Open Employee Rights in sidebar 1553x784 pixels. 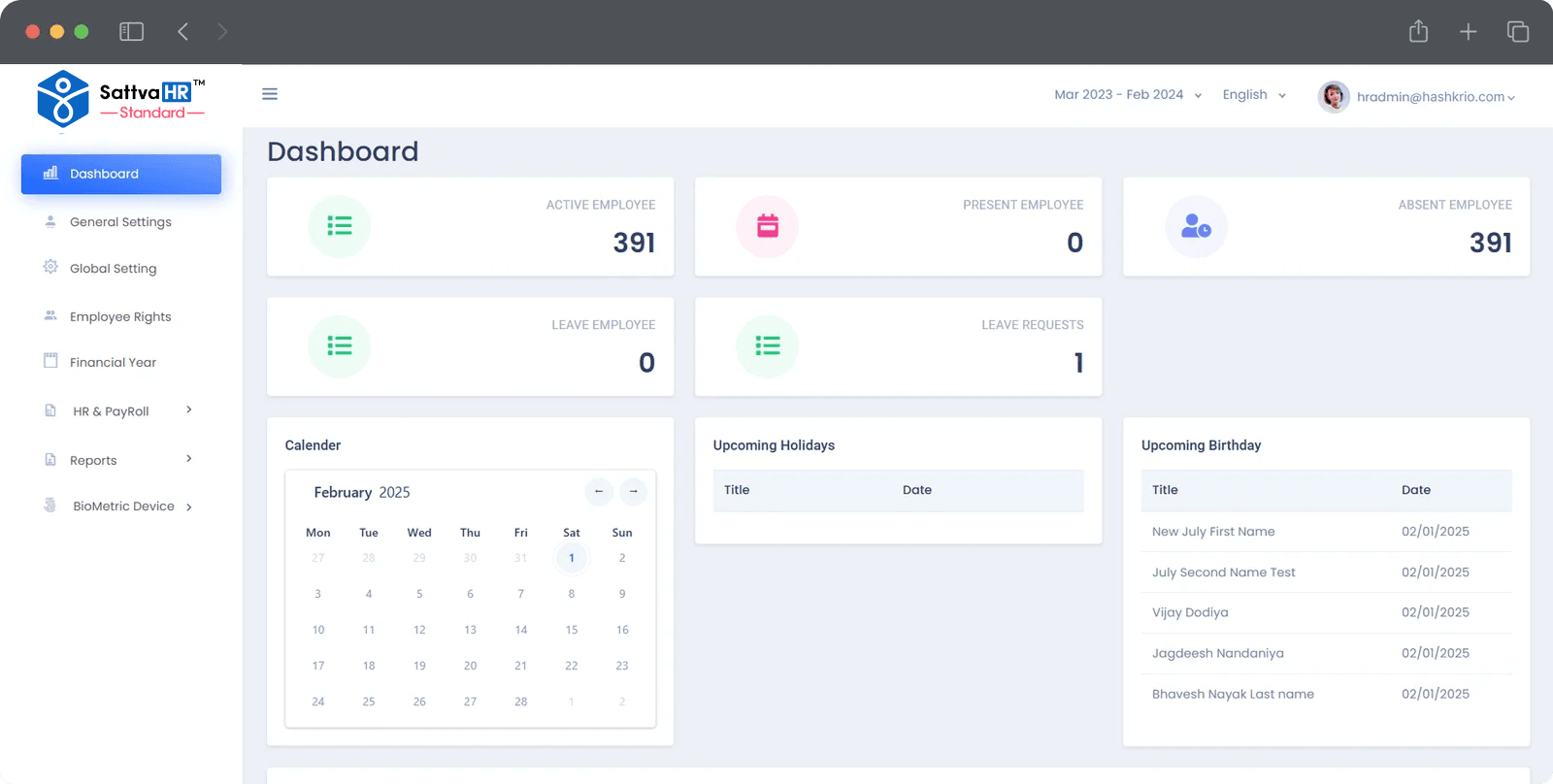click(120, 316)
